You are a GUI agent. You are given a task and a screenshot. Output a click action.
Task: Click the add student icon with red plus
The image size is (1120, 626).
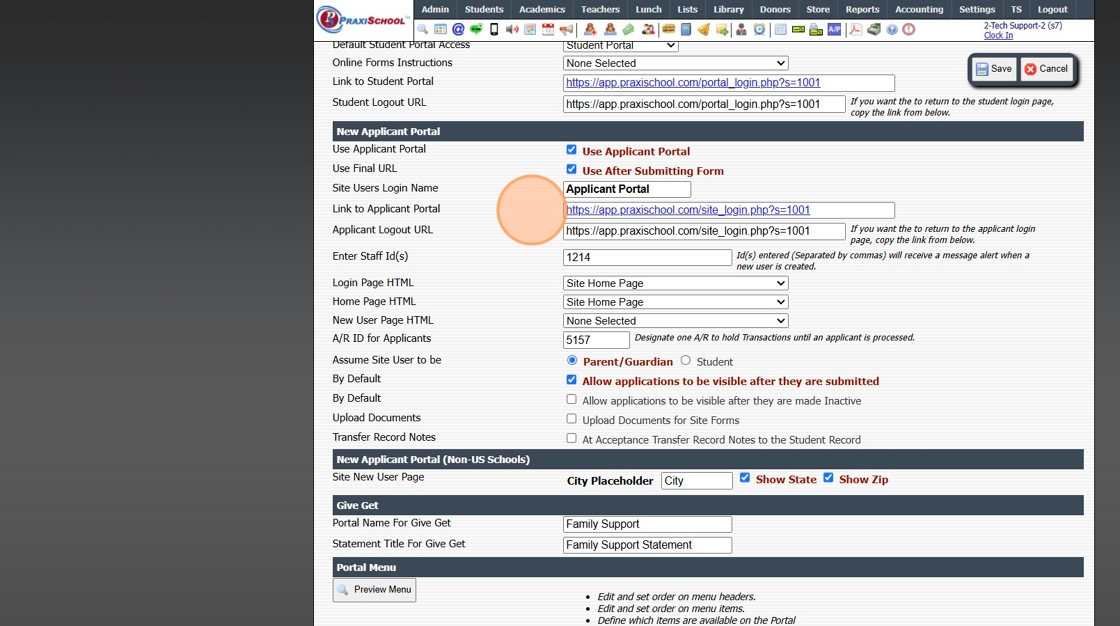click(591, 29)
